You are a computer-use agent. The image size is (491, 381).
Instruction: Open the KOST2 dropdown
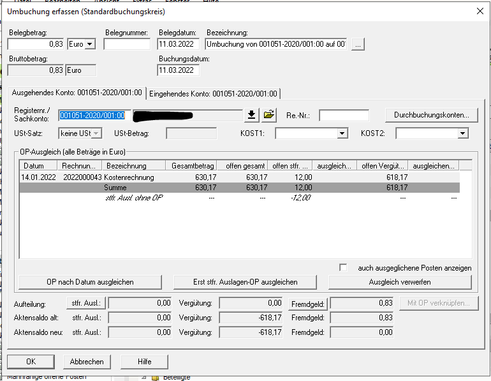462,133
